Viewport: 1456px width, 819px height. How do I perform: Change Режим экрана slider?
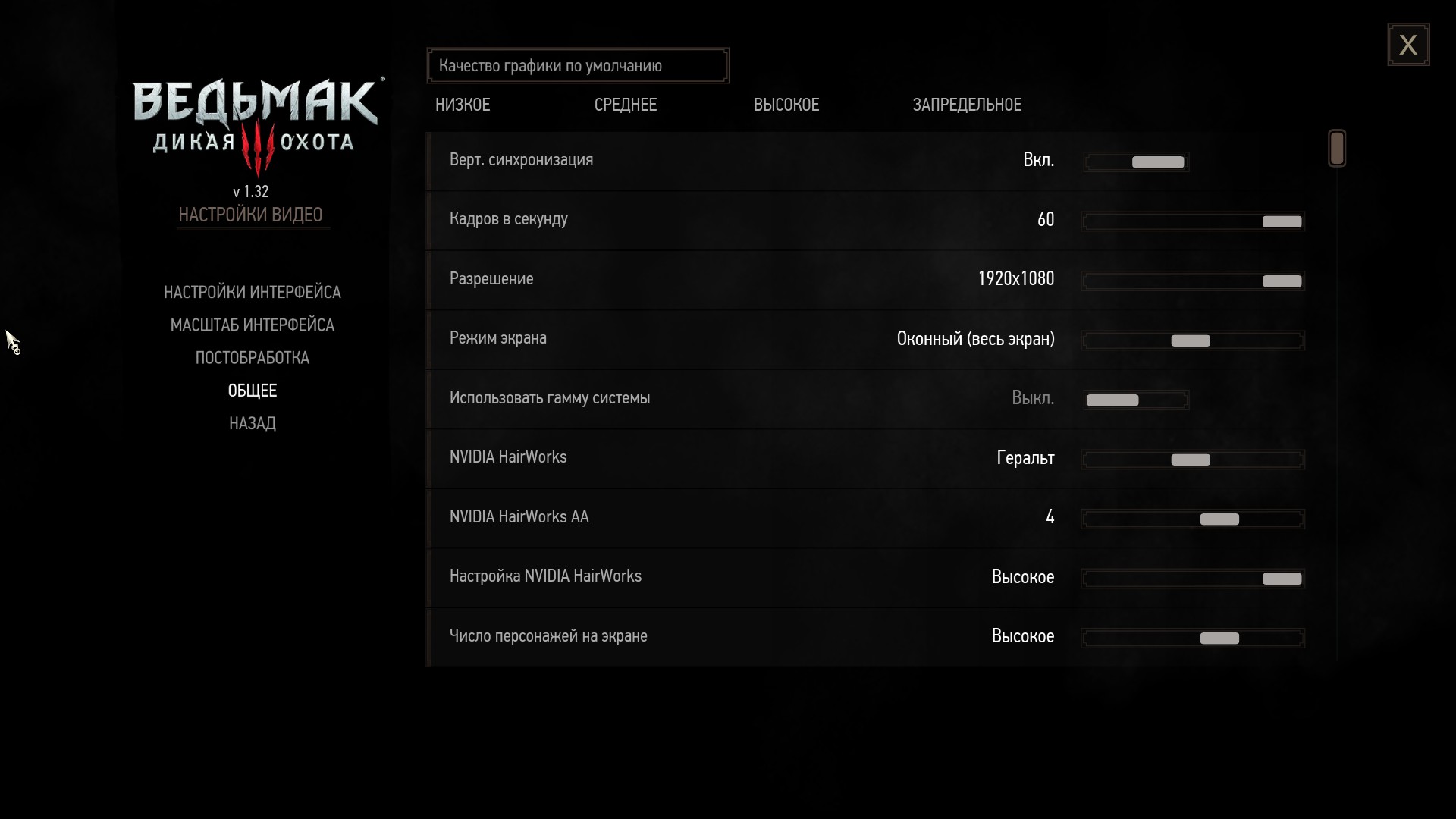(1193, 340)
